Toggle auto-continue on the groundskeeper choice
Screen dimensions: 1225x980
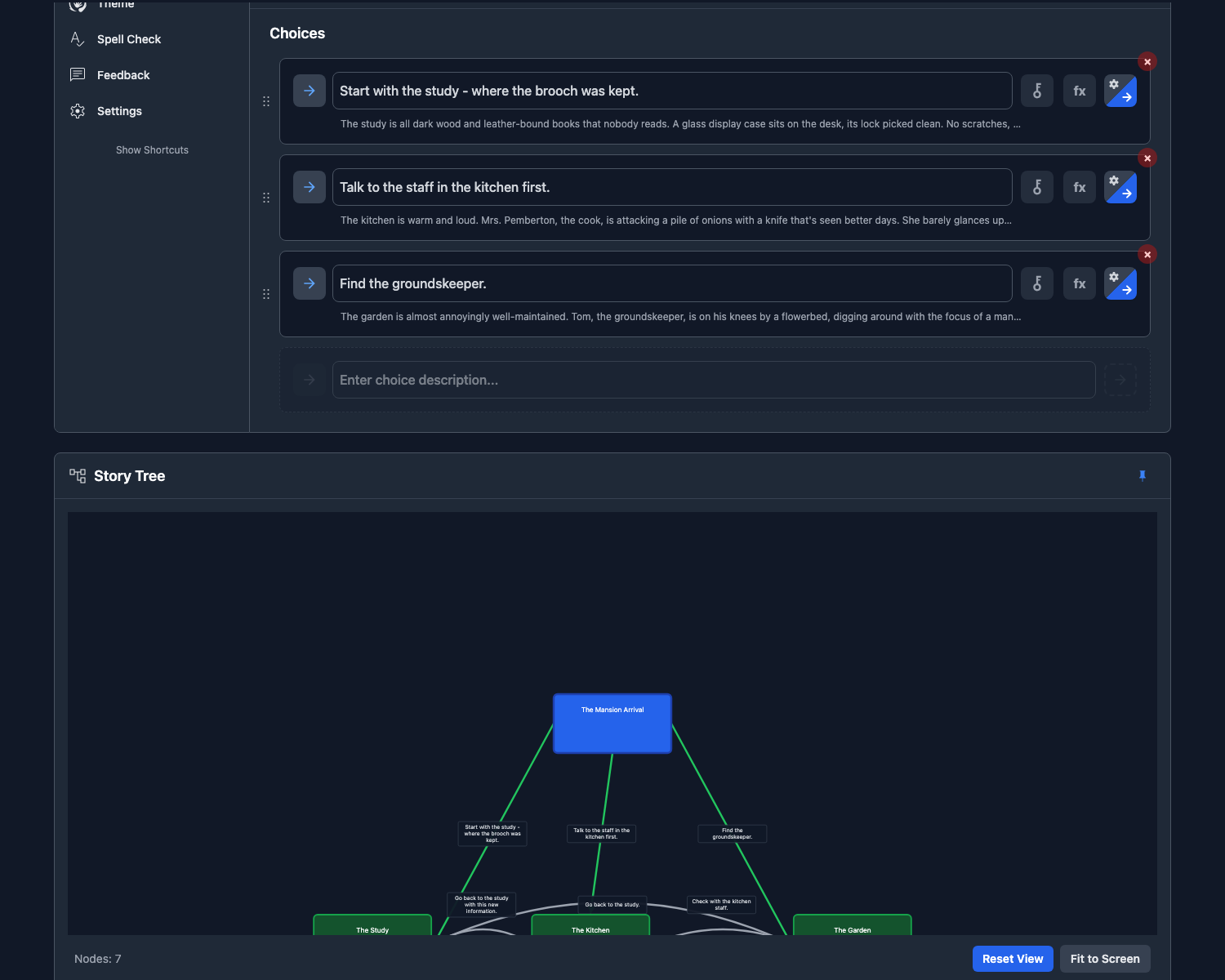[x=1120, y=283]
